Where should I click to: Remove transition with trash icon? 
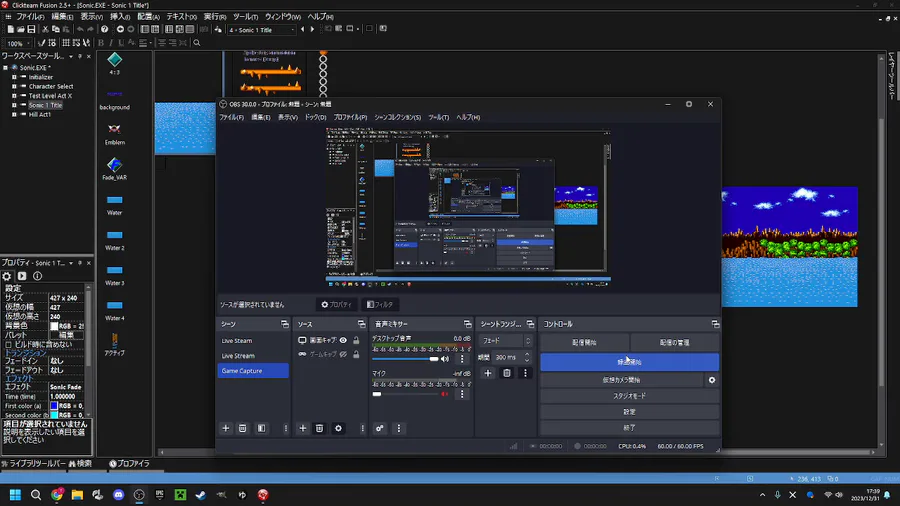click(507, 373)
